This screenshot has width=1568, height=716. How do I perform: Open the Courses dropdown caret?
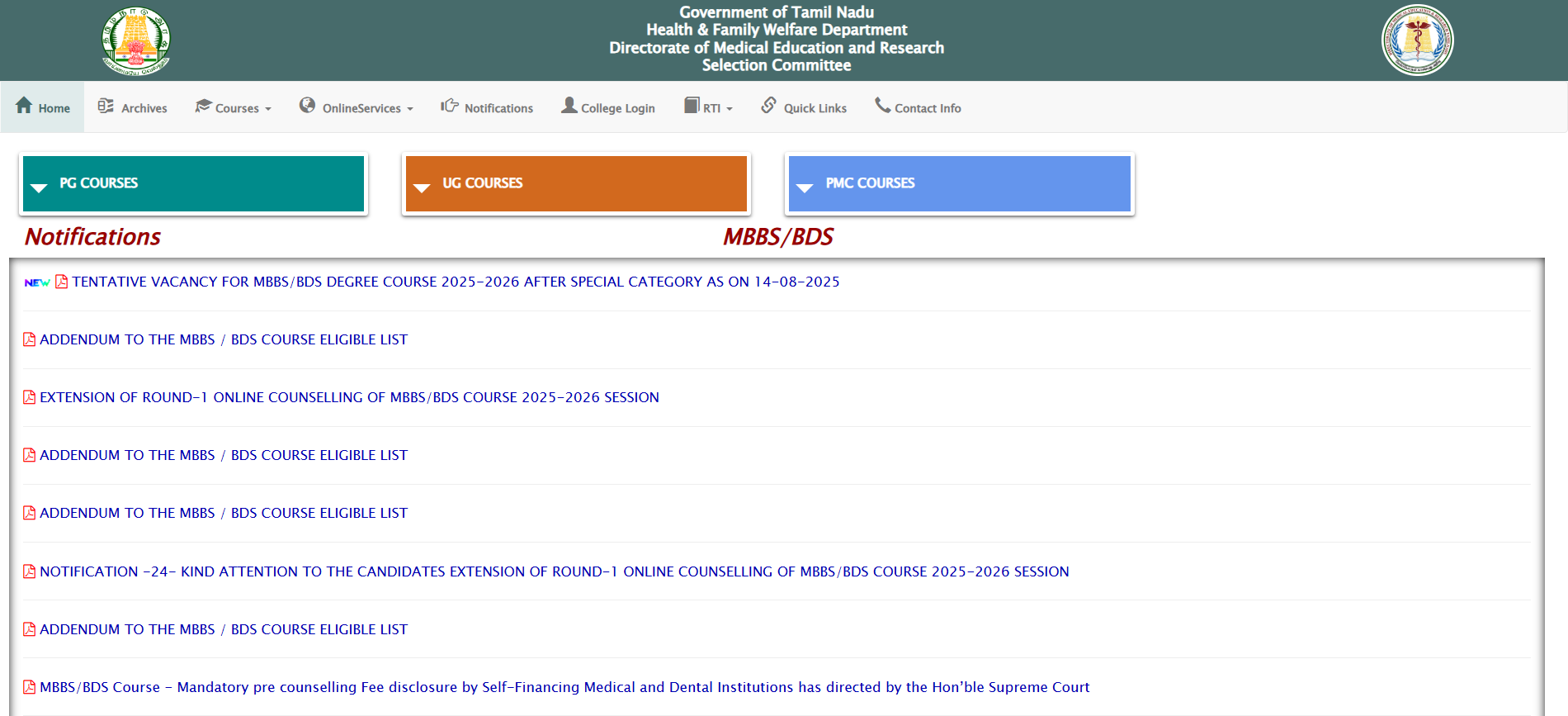click(x=267, y=109)
